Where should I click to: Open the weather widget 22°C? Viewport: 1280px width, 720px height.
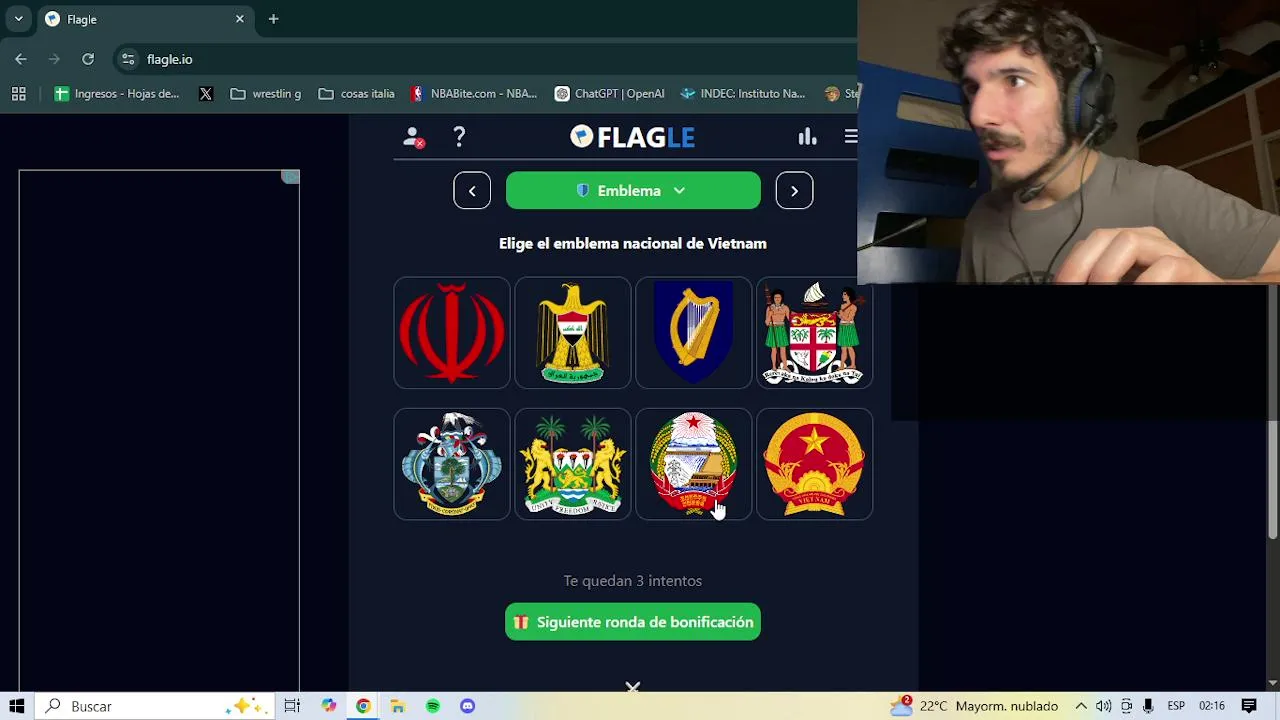tap(974, 706)
